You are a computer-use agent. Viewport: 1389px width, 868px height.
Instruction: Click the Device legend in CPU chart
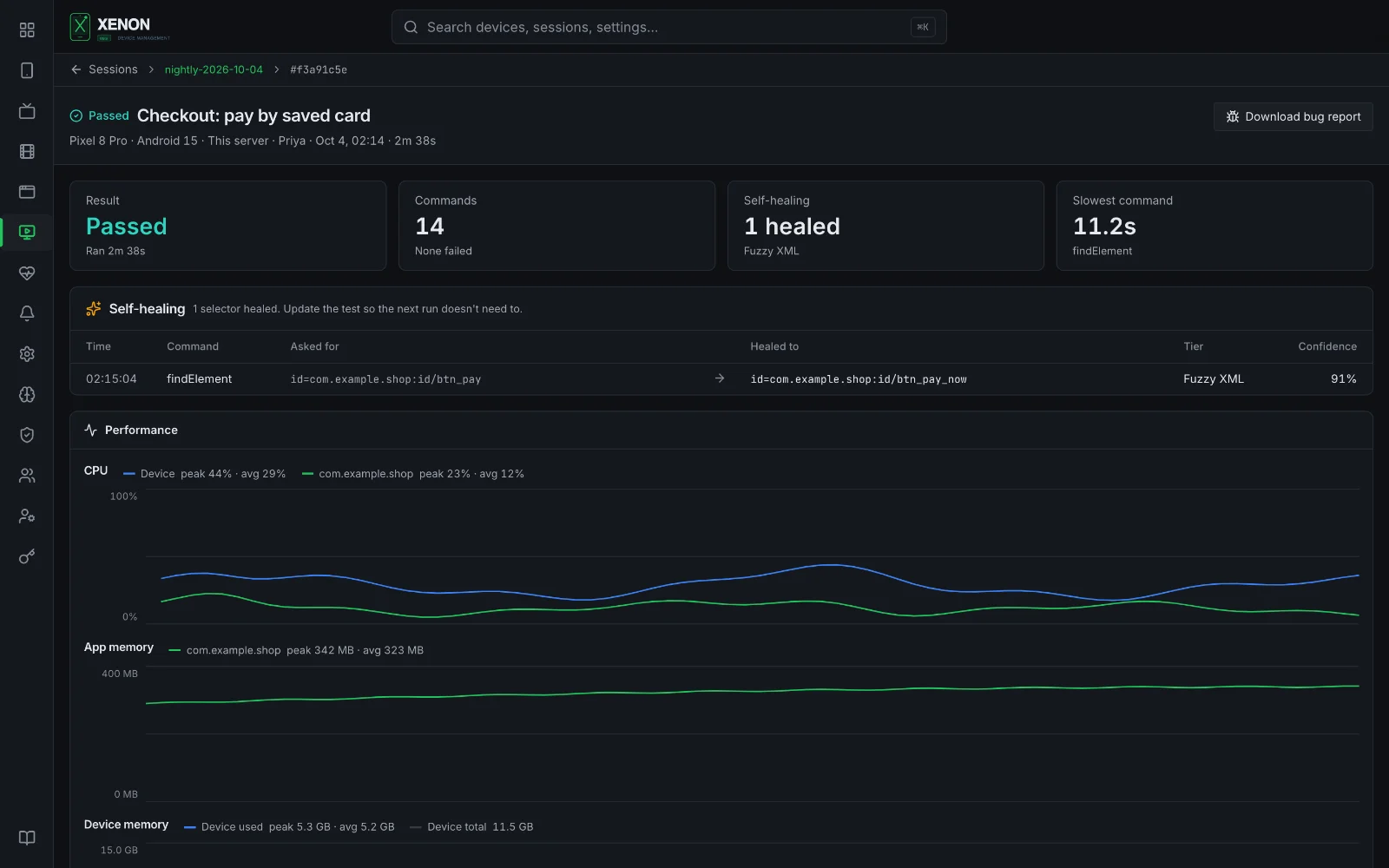click(x=204, y=474)
